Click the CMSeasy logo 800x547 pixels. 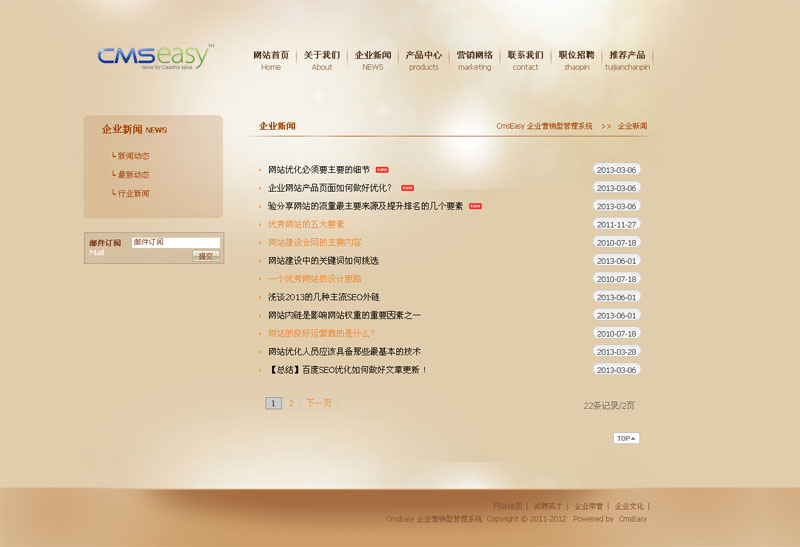[155, 57]
